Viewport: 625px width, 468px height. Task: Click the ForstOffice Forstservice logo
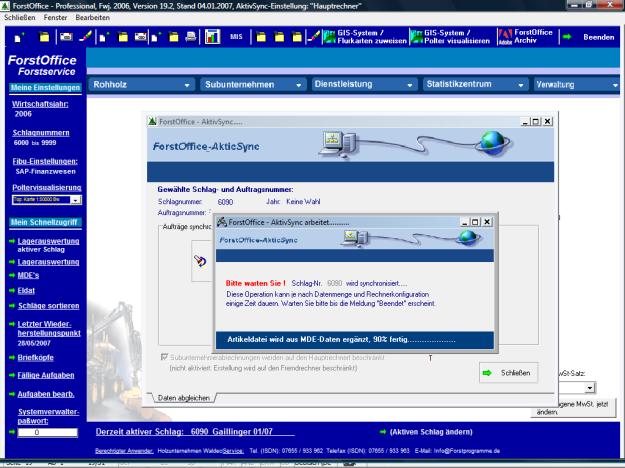[x=43, y=65]
